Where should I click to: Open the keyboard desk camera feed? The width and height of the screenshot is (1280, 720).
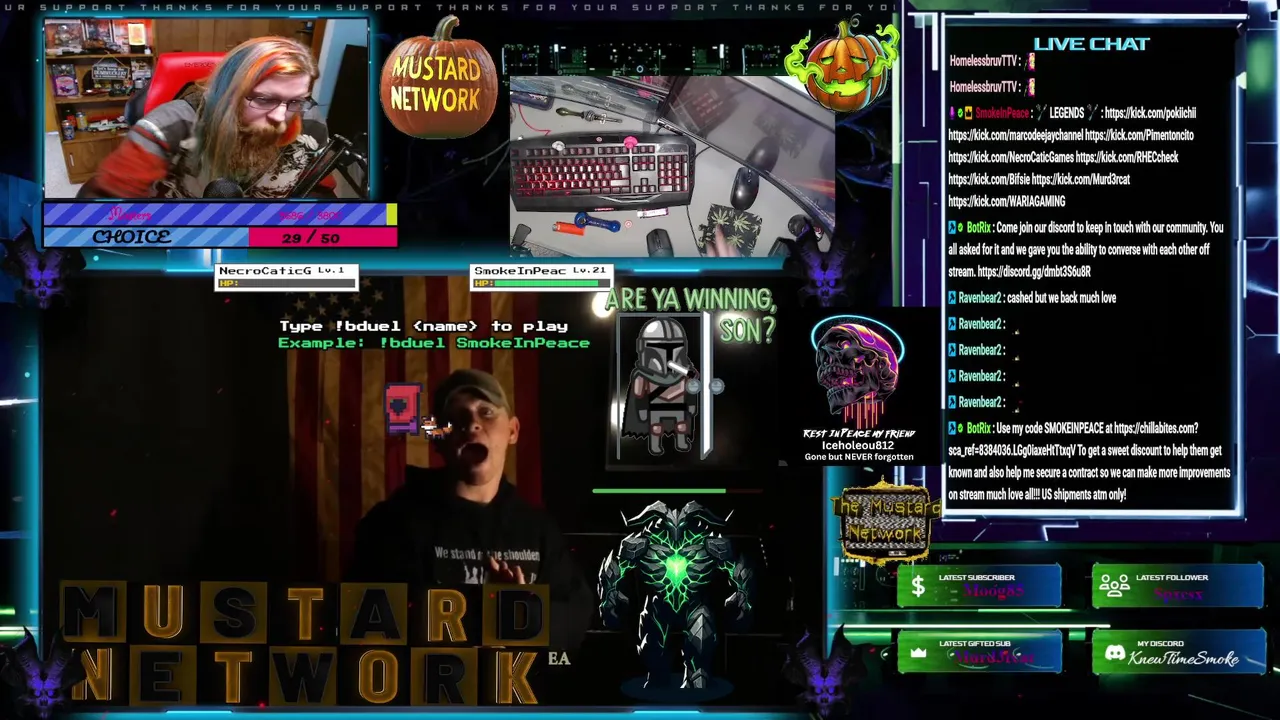click(x=672, y=167)
